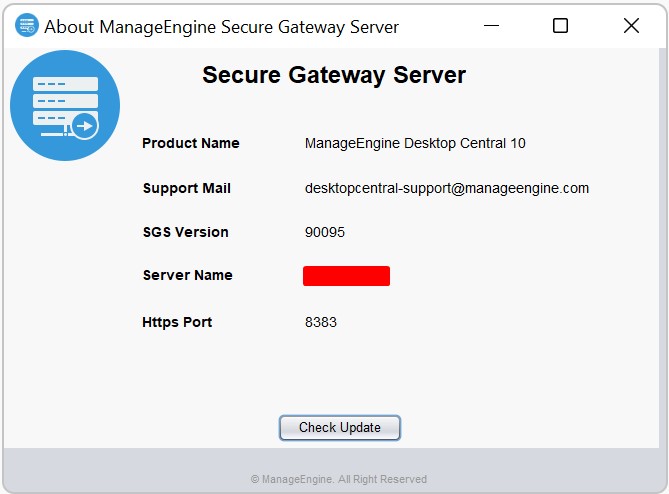Screen dimensions: 669x494
Task: Click the SGS version value 90095
Action: 325,232
